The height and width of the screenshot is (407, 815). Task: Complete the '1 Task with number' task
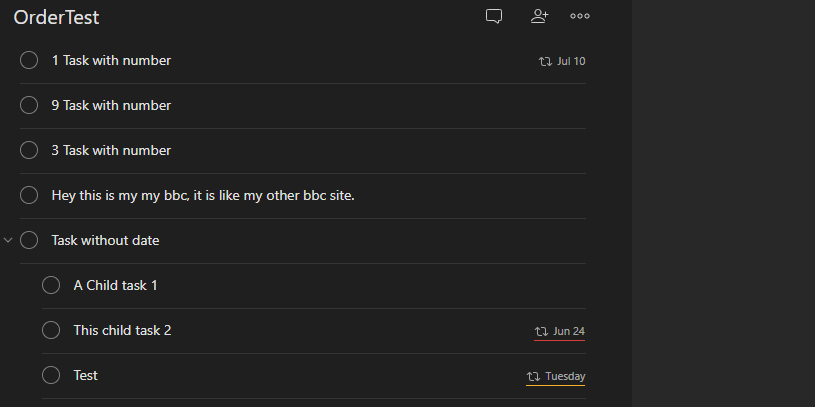click(x=29, y=61)
